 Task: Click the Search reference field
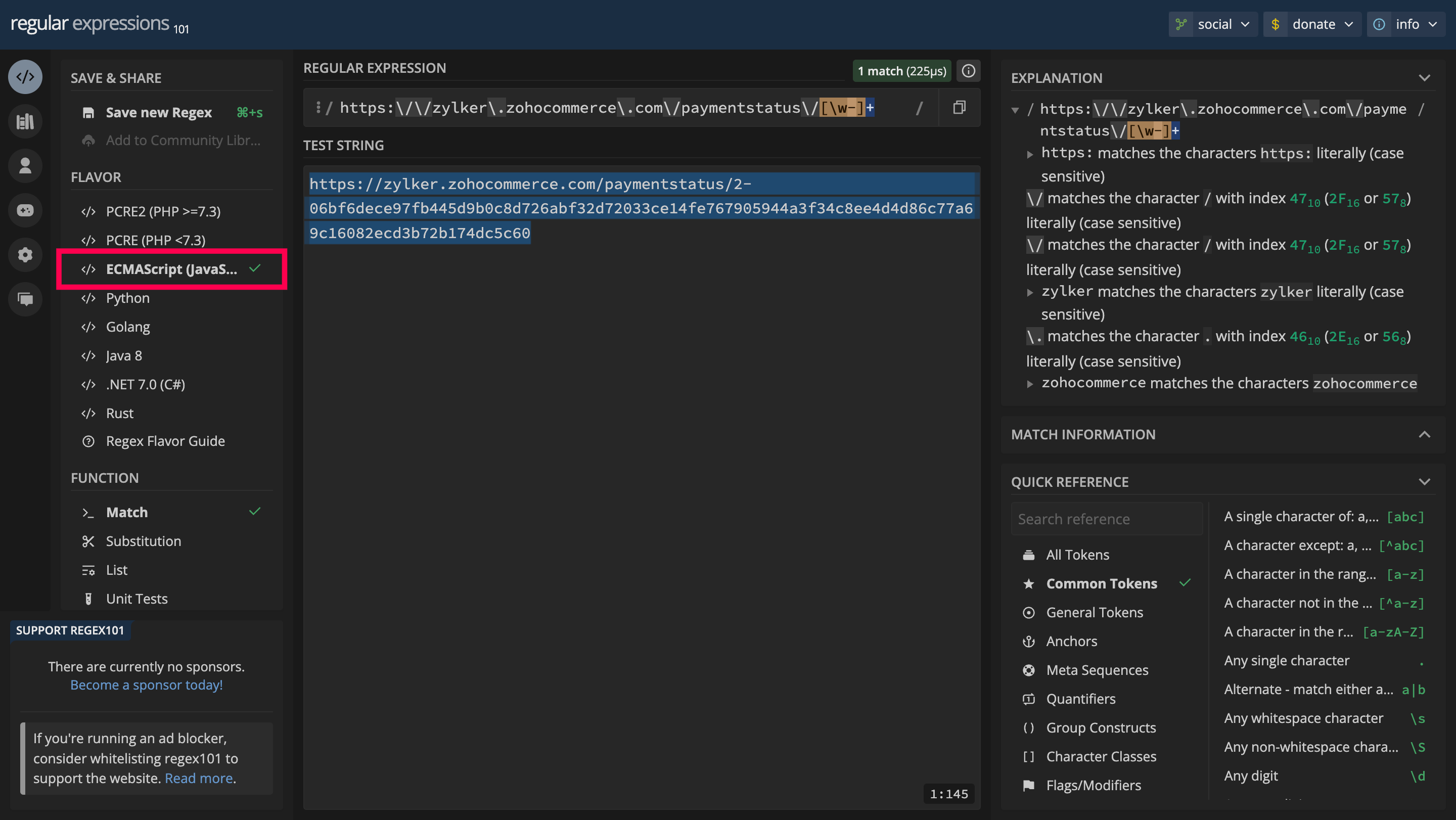pos(1106,519)
